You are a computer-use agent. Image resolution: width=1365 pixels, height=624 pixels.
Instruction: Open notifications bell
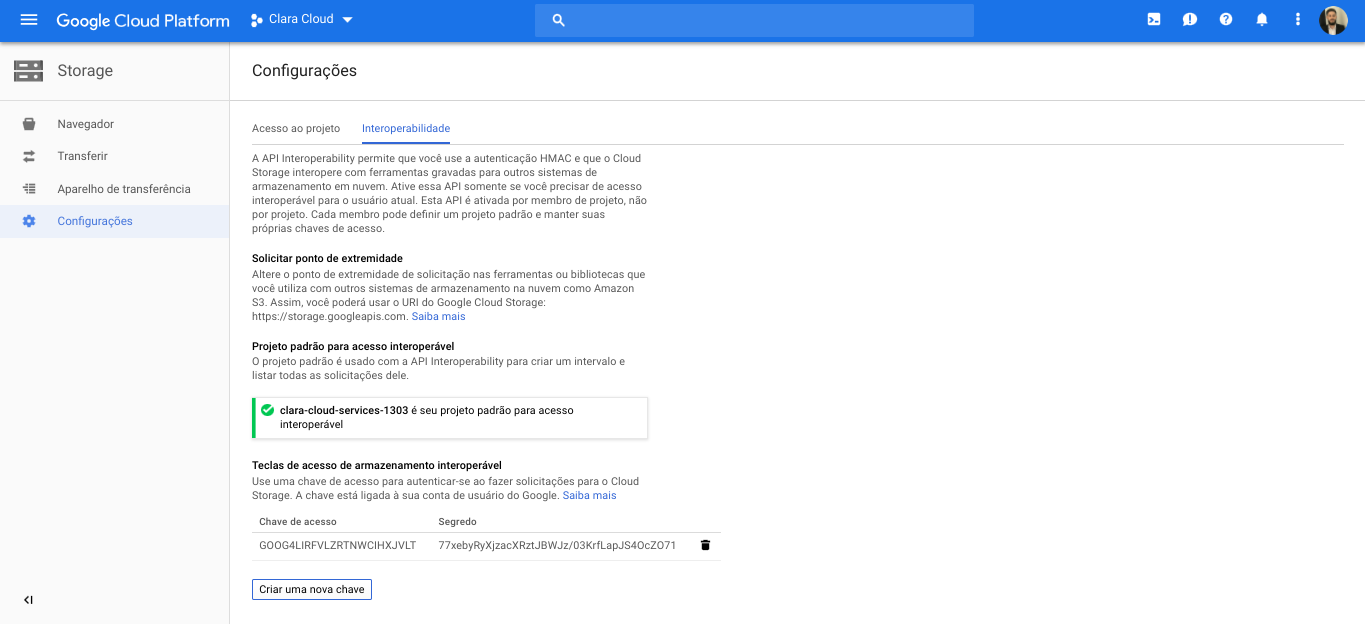[1262, 19]
